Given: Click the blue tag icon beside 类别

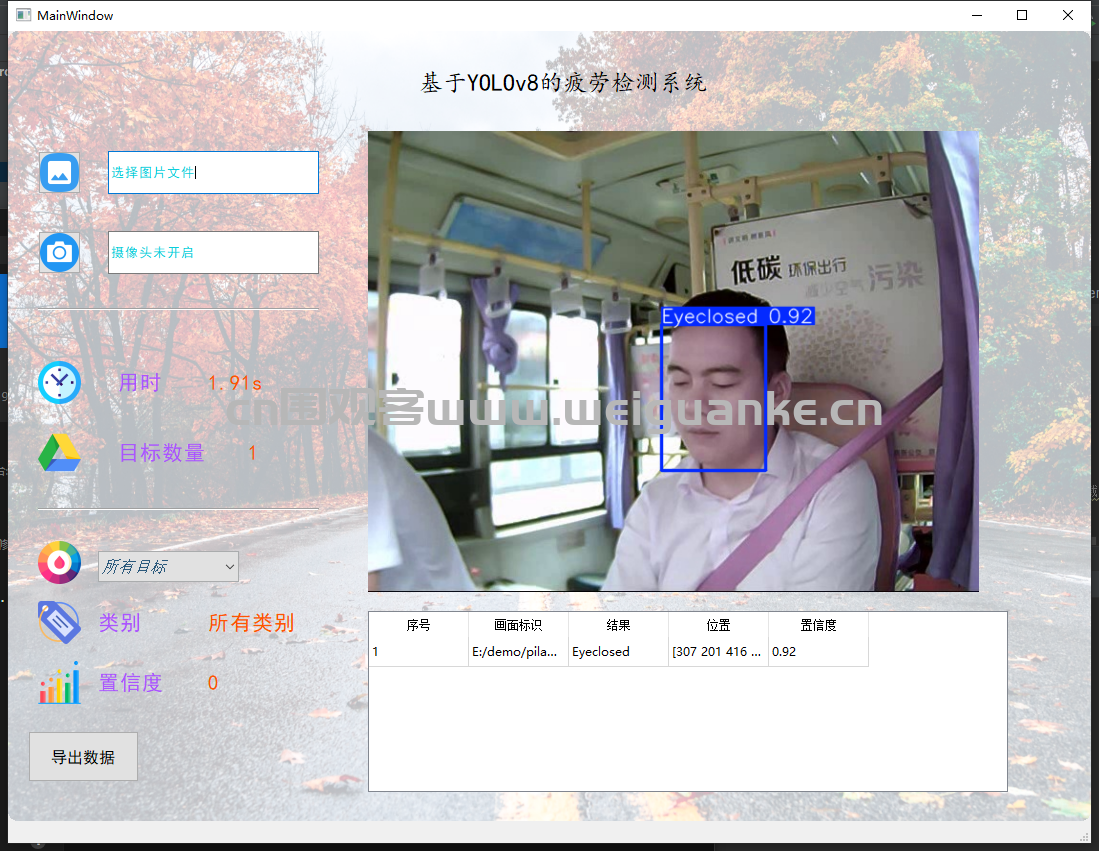Looking at the screenshot, I should pyautogui.click(x=59, y=622).
